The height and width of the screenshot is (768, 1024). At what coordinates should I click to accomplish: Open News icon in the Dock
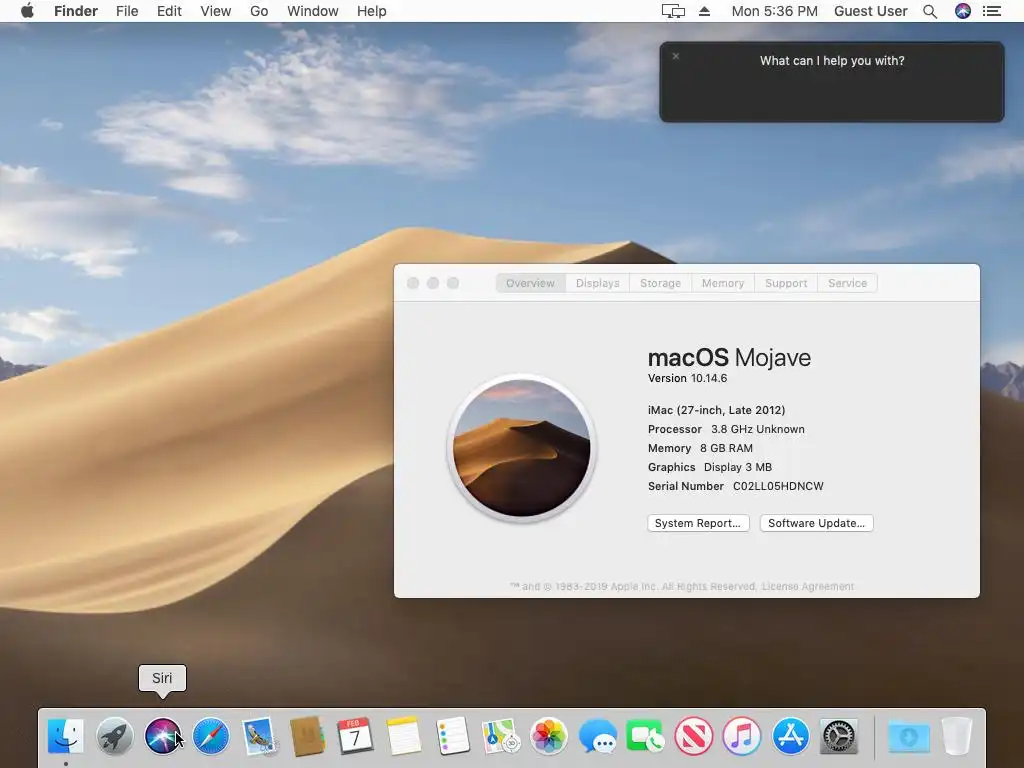point(694,736)
